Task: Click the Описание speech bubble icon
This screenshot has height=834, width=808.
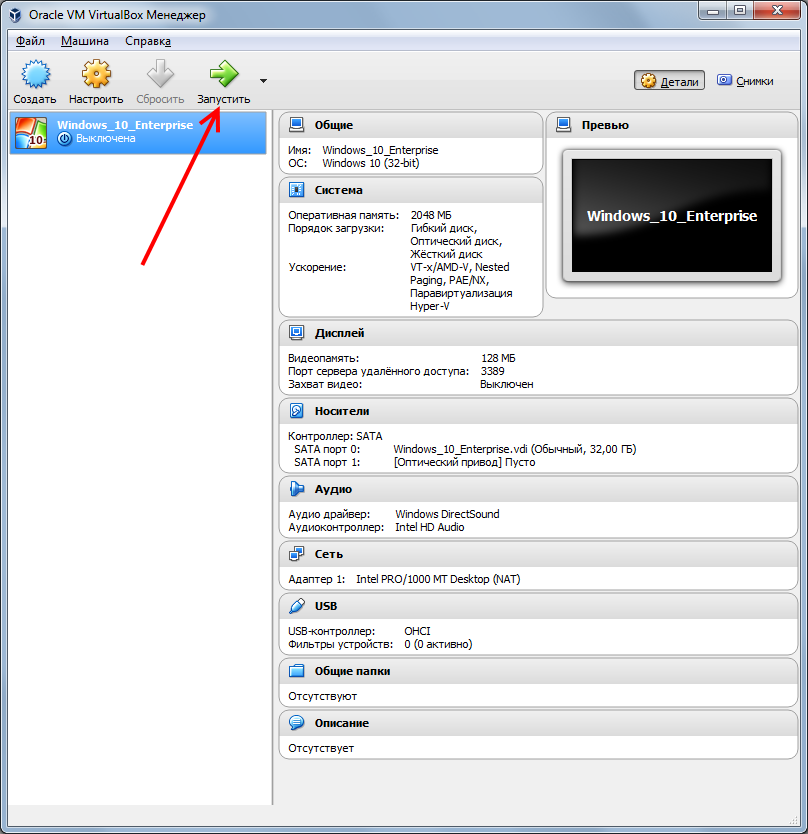Action: (x=296, y=723)
